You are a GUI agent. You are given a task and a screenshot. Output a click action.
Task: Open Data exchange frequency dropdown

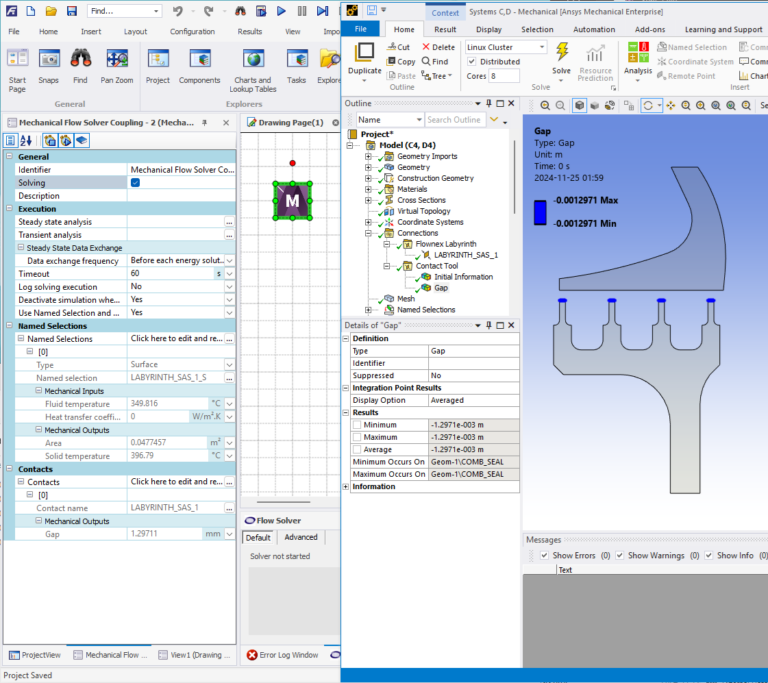click(229, 261)
